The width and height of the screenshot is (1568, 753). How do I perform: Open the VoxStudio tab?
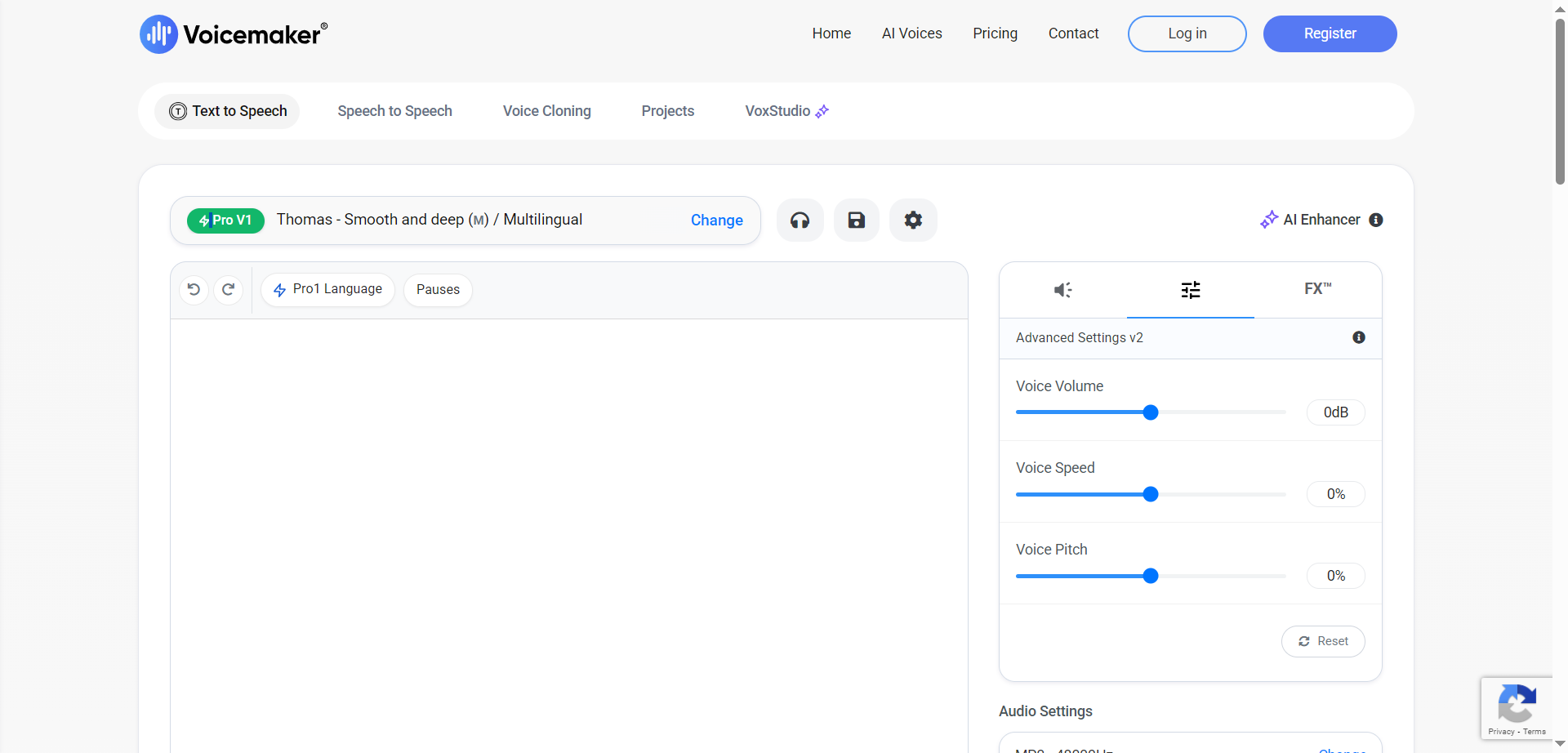(787, 111)
